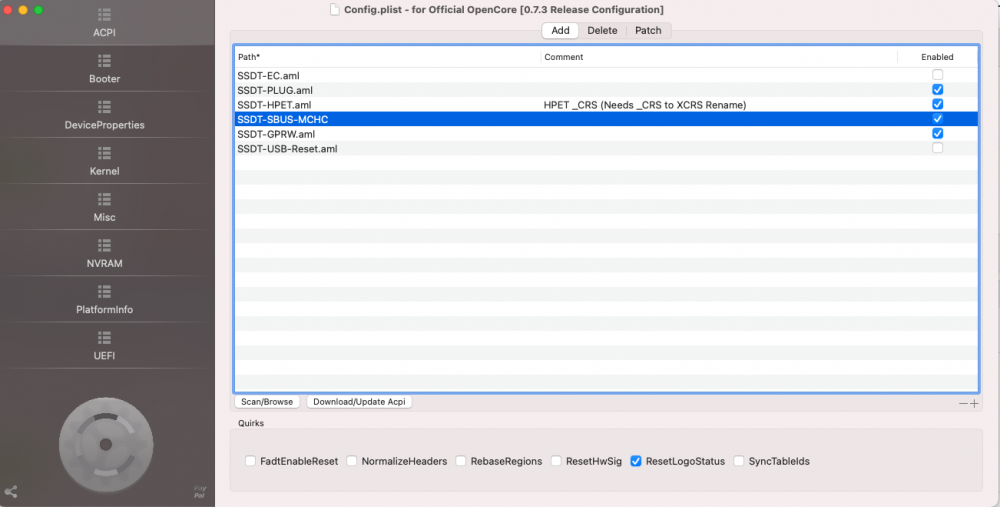Click the Enabled column header

[x=937, y=57]
